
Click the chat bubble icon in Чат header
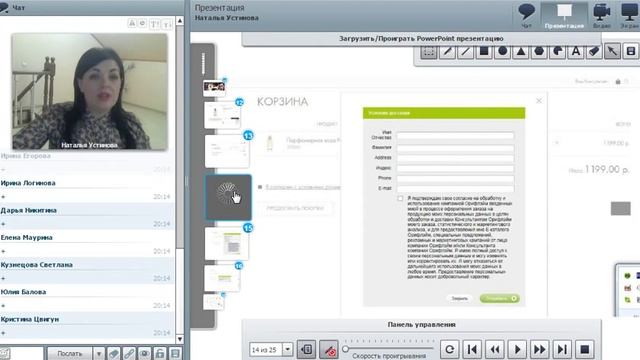coord(4,7)
